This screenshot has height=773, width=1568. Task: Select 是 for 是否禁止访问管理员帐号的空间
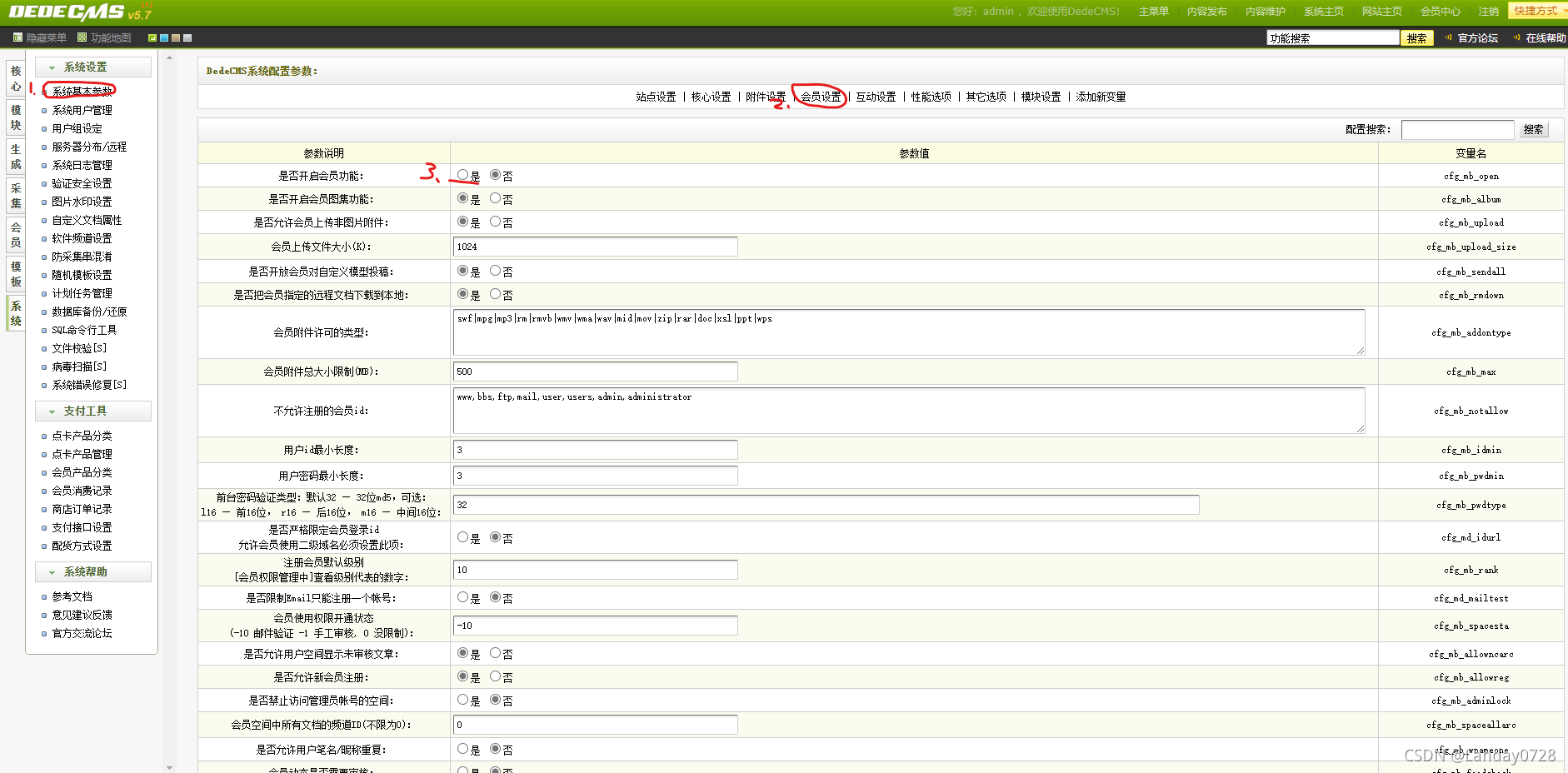[x=462, y=700]
